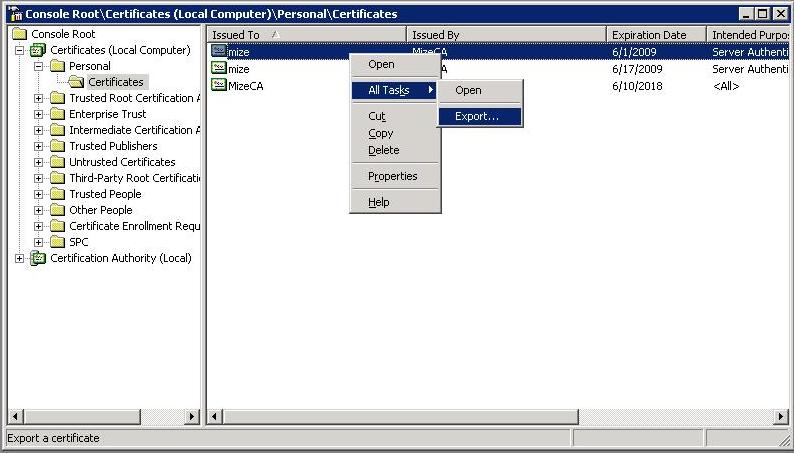Choose Export... from the All Tasks submenu
The width and height of the screenshot is (794, 453).
click(x=477, y=116)
